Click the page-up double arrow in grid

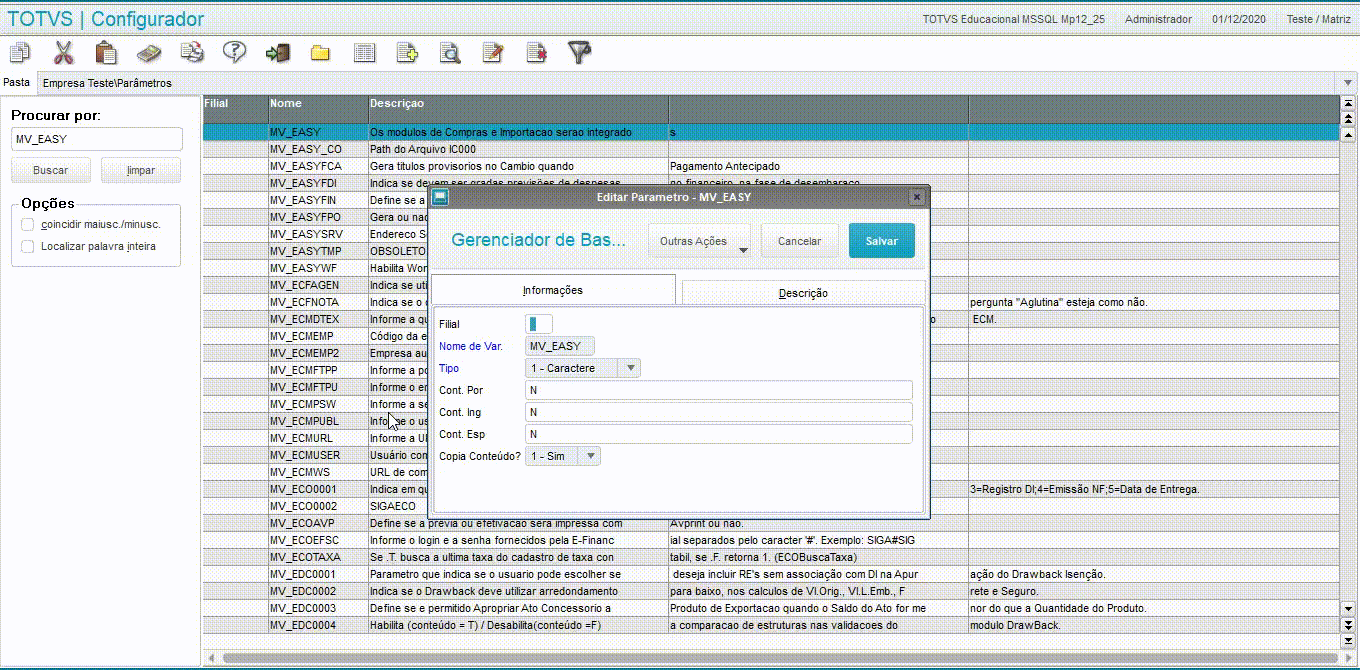click(x=1348, y=118)
